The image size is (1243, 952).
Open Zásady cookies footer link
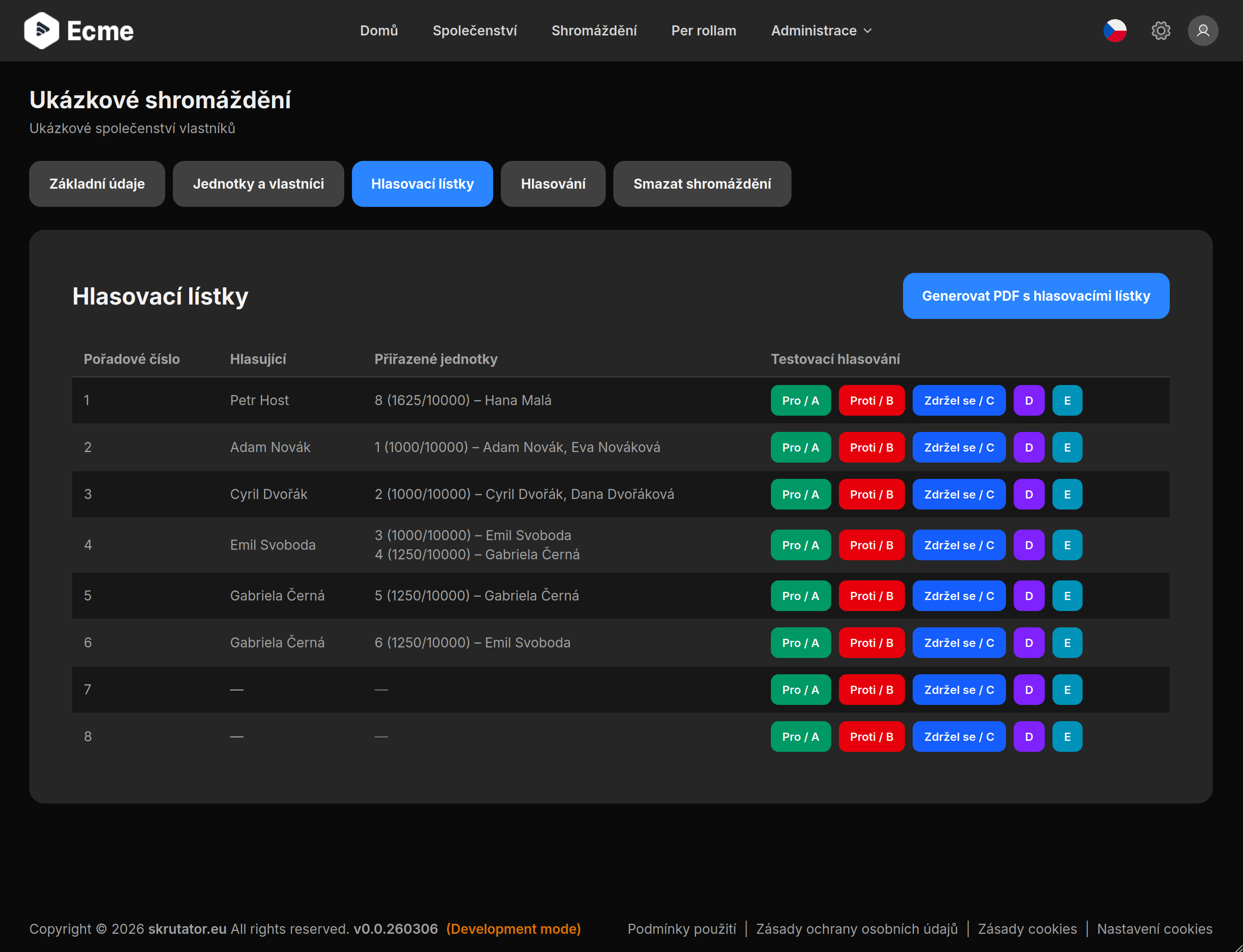click(x=1027, y=929)
